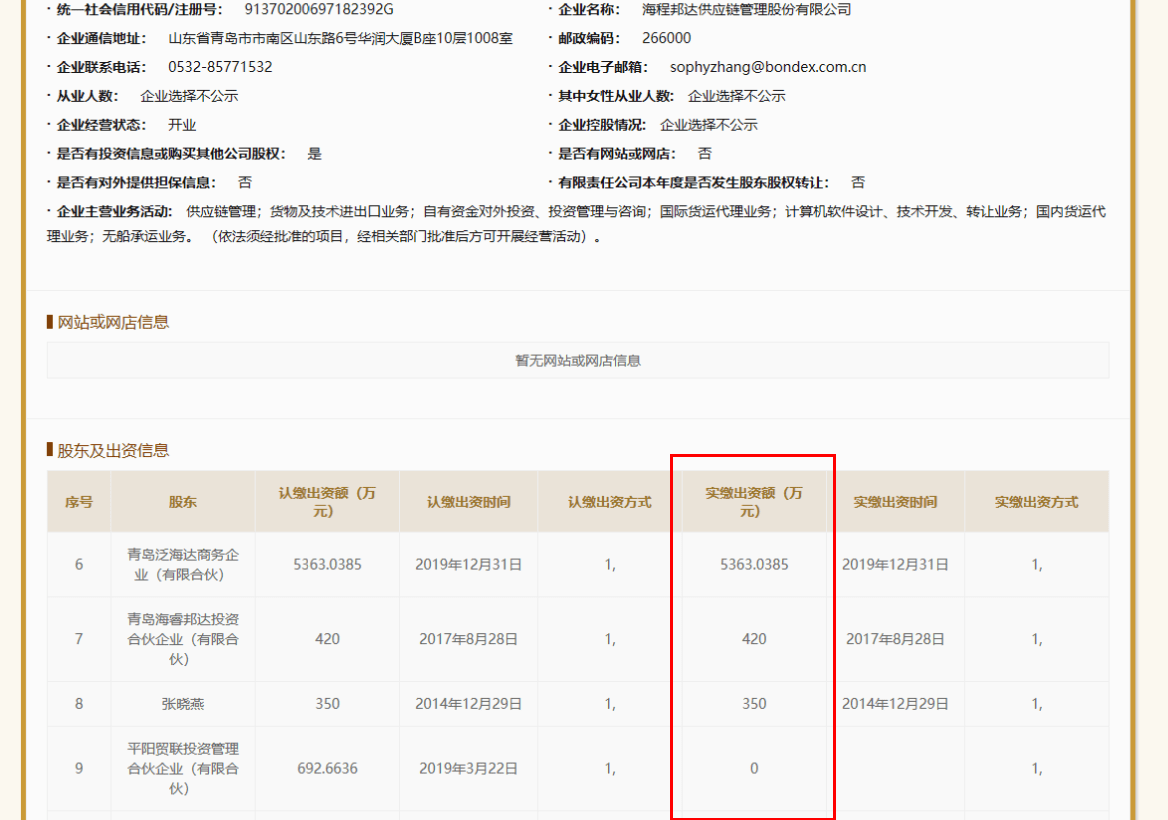This screenshot has width=1168, height=820.
Task: Click the 网站或网店信息 section heading
Action: pyautogui.click(x=113, y=322)
